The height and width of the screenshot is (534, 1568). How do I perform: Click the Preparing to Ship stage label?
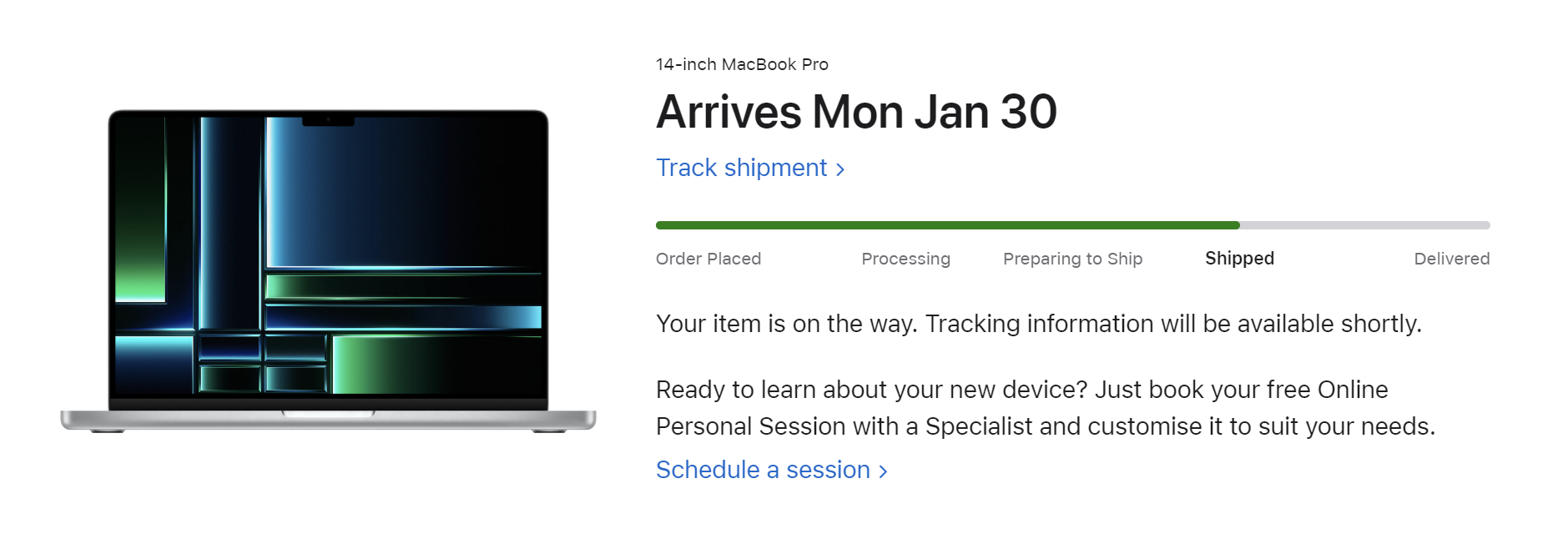1072,259
